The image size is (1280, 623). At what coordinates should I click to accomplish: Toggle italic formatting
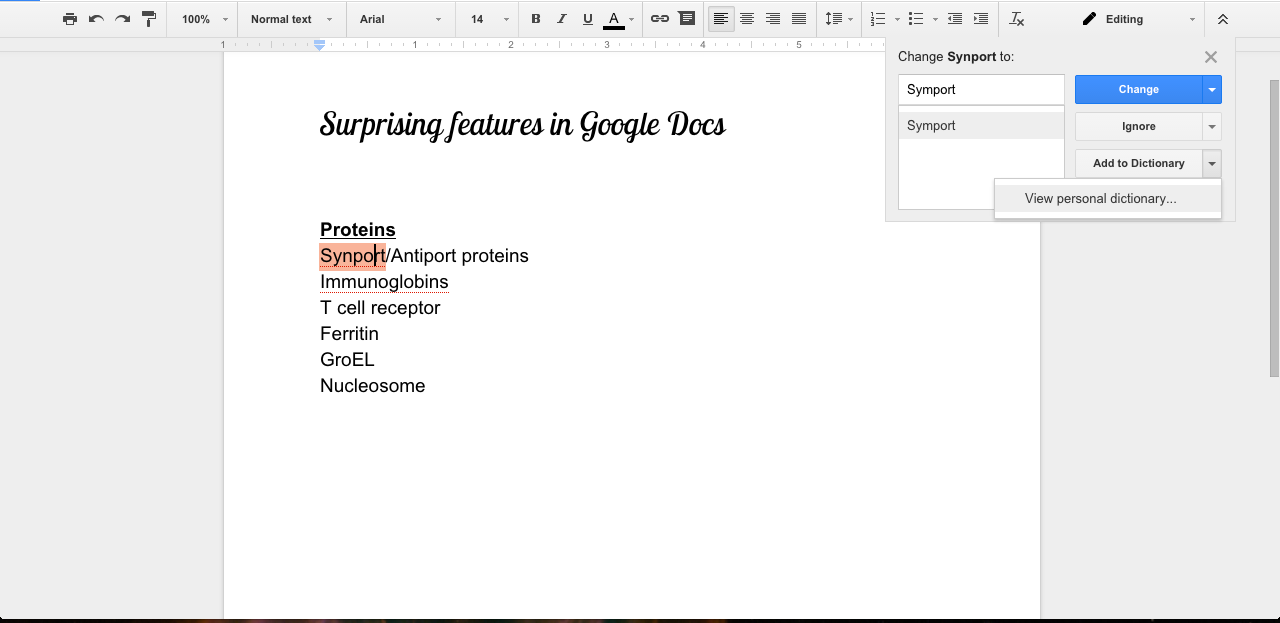(x=561, y=19)
